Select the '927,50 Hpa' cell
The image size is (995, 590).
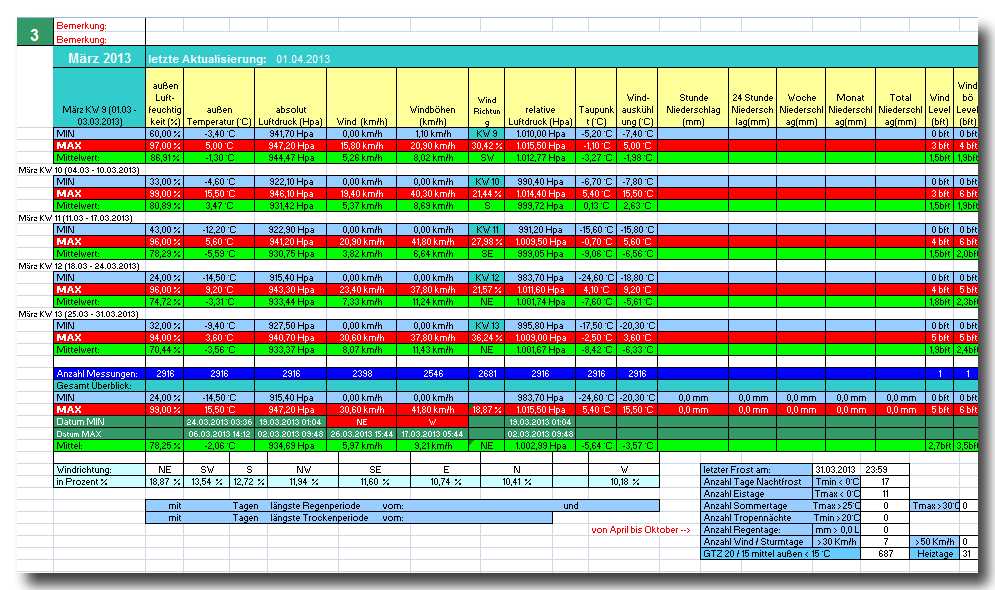(291, 326)
